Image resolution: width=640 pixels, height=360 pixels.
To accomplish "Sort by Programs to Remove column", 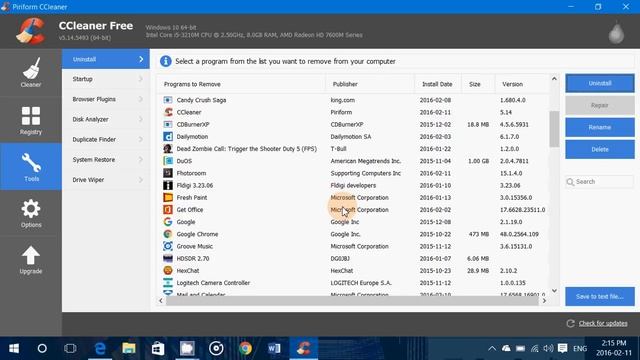I will (241, 84).
